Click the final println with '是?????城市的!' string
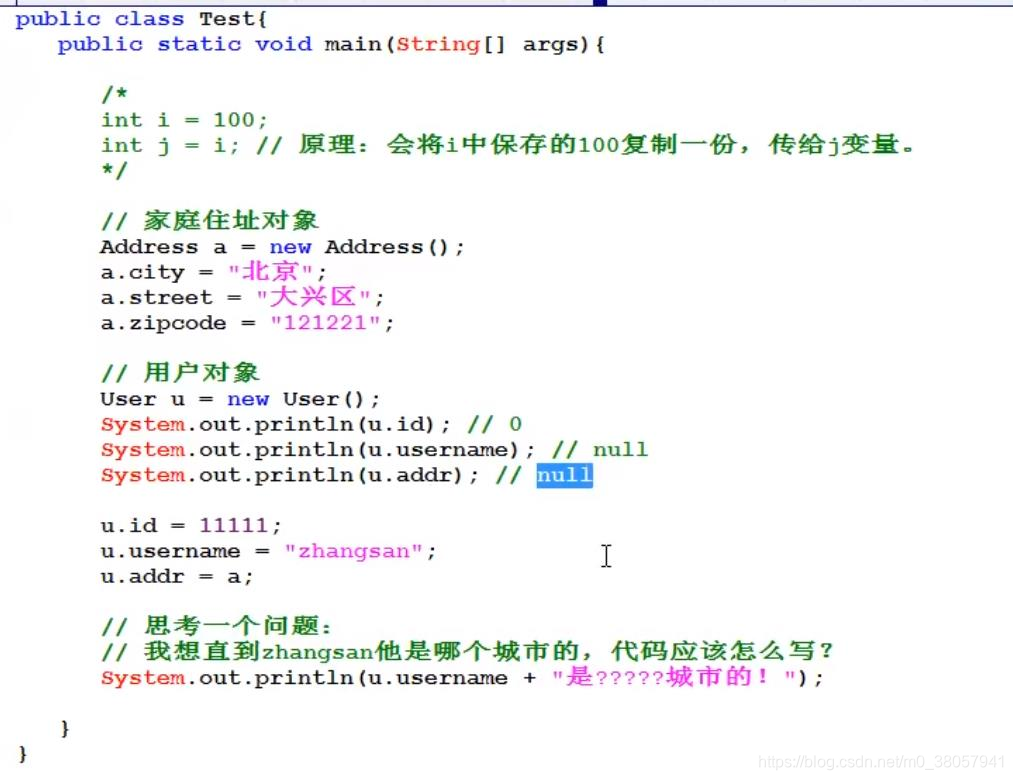 tap(462, 678)
